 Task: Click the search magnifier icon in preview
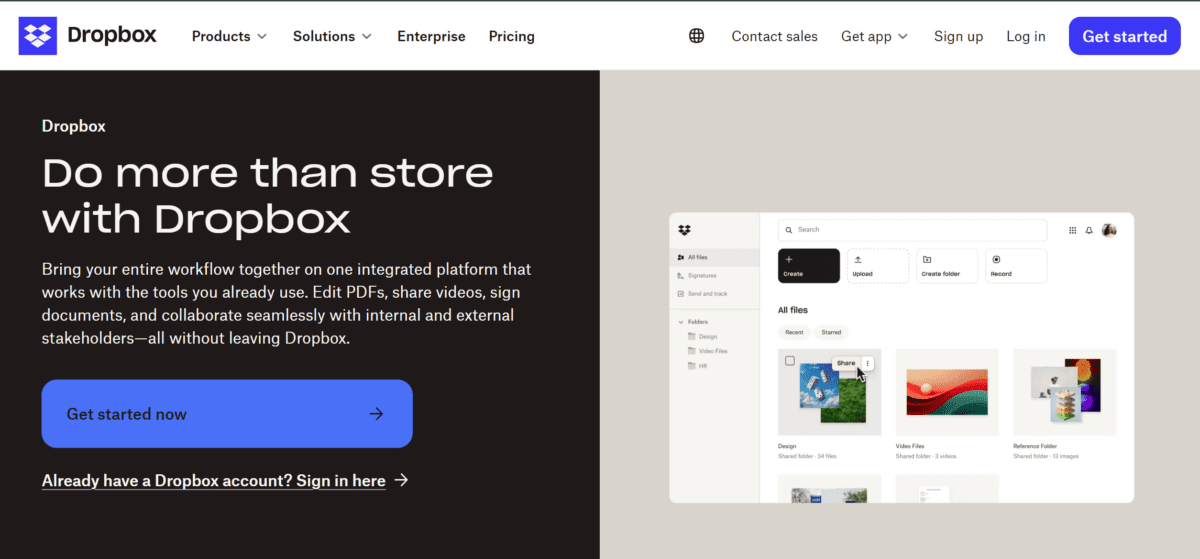(x=790, y=230)
